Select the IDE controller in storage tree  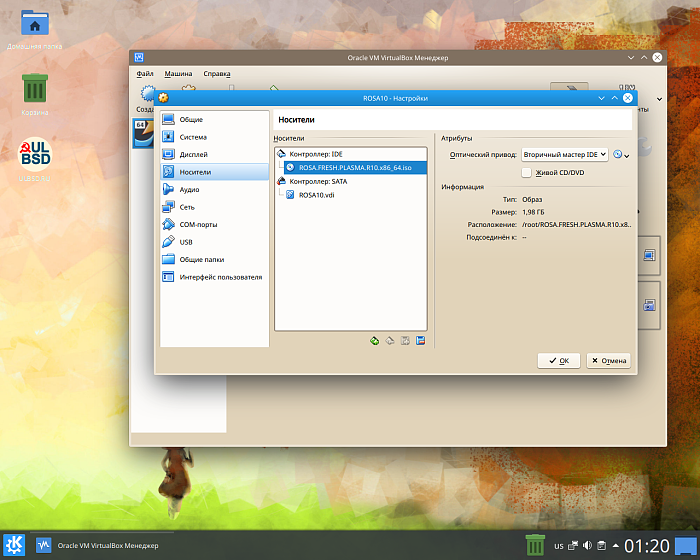coord(351,154)
